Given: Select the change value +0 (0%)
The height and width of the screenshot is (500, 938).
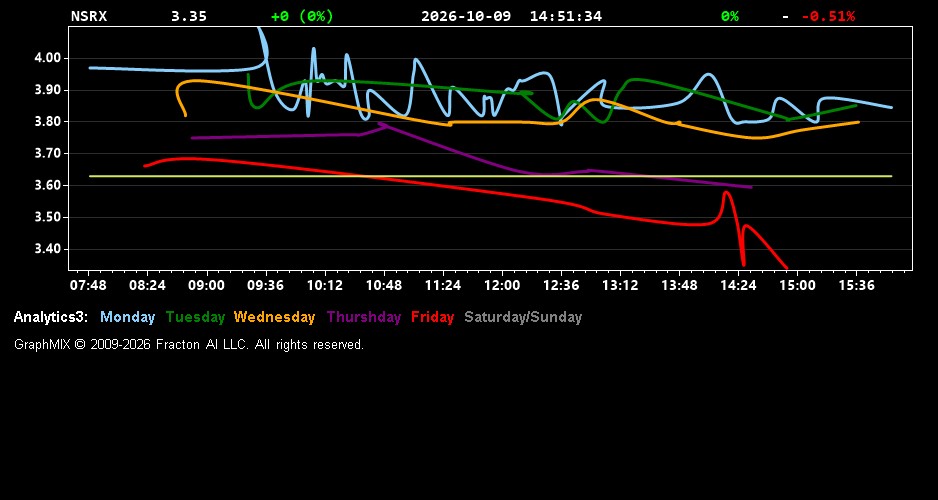Looking at the screenshot, I should 302,16.
